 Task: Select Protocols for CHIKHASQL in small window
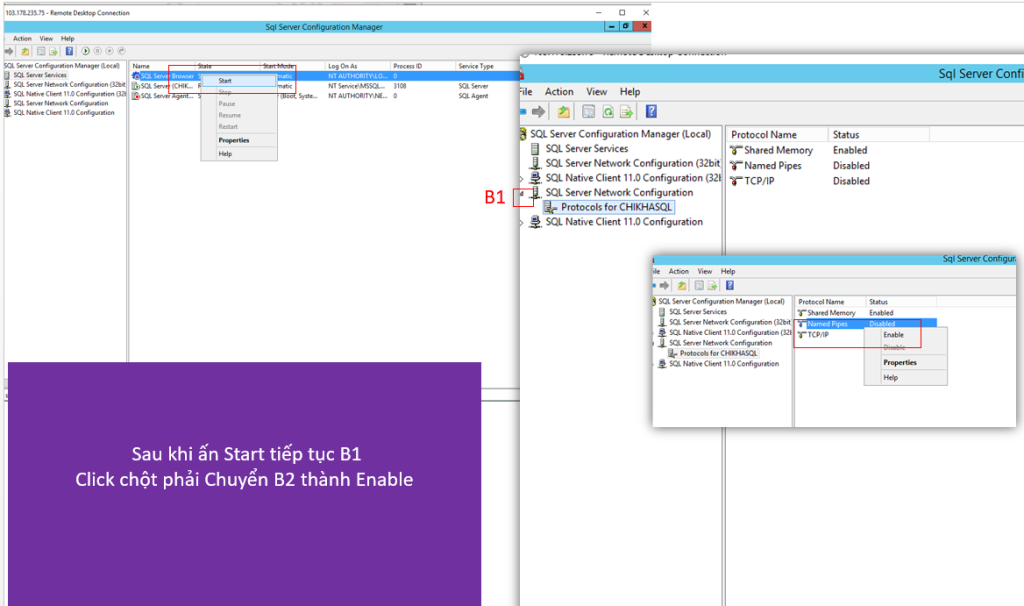tap(718, 353)
